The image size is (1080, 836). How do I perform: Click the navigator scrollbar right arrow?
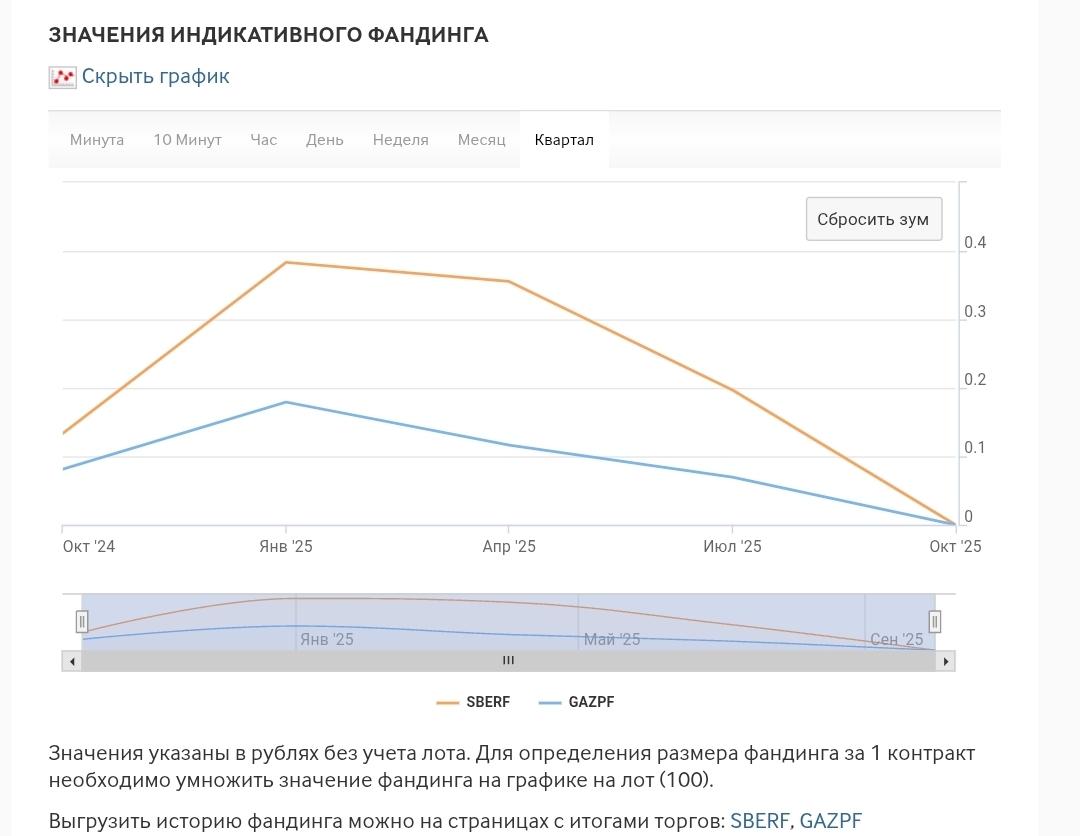tap(946, 661)
